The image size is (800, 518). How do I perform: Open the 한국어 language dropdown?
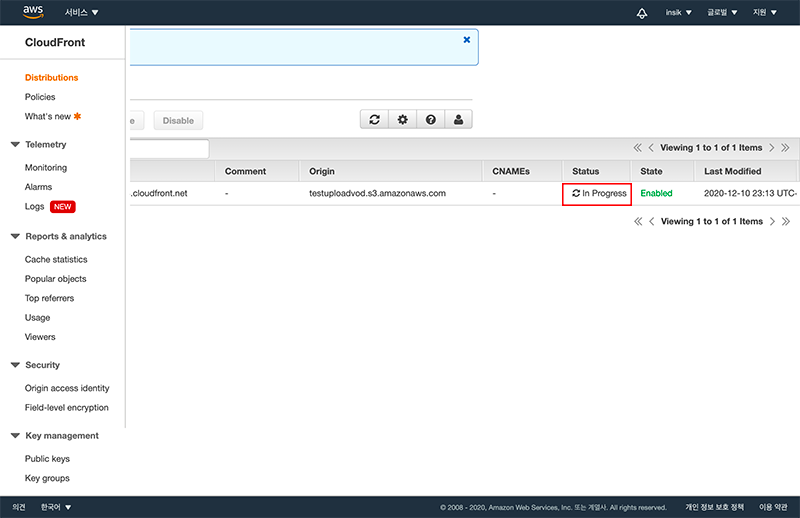coord(56,507)
